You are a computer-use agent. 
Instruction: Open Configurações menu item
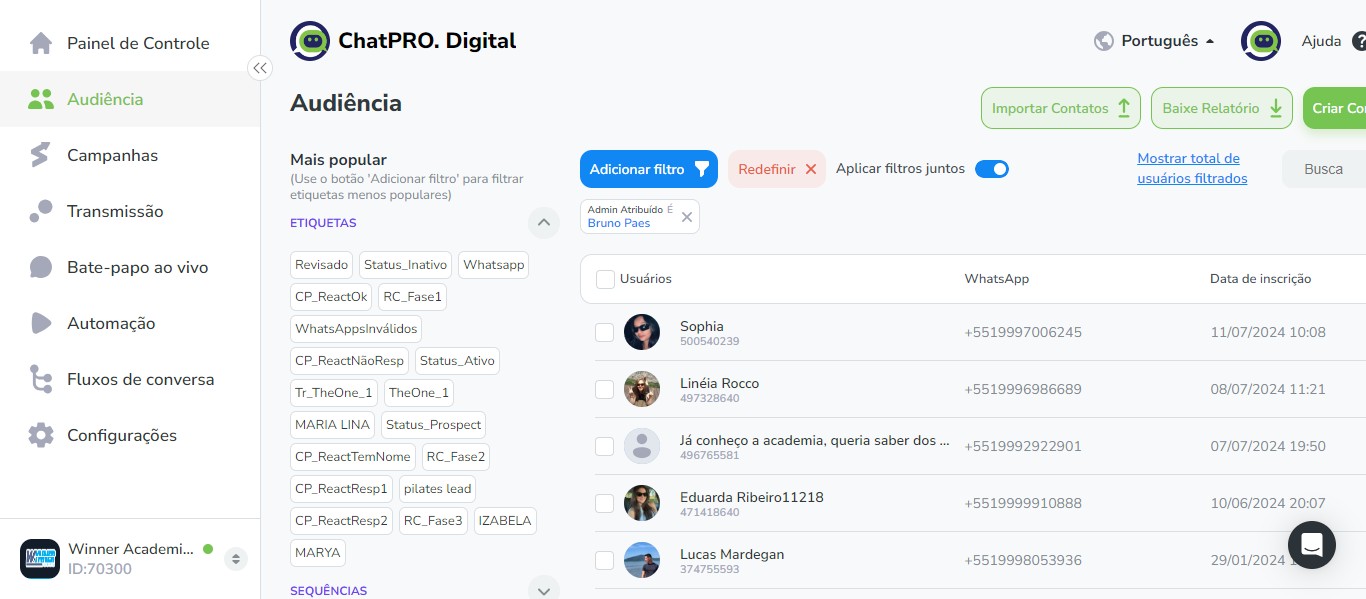[x=130, y=435]
